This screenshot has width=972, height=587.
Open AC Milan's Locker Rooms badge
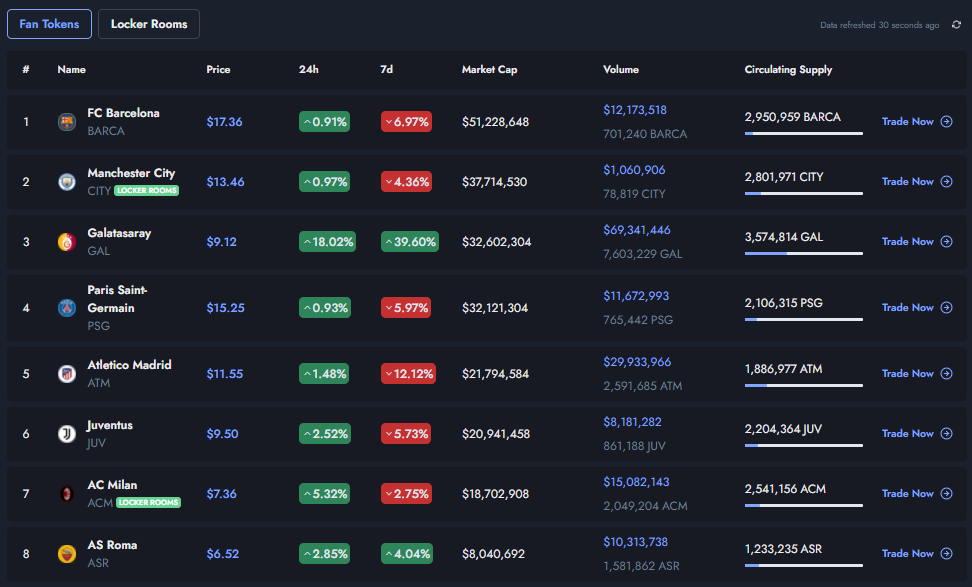click(x=149, y=502)
